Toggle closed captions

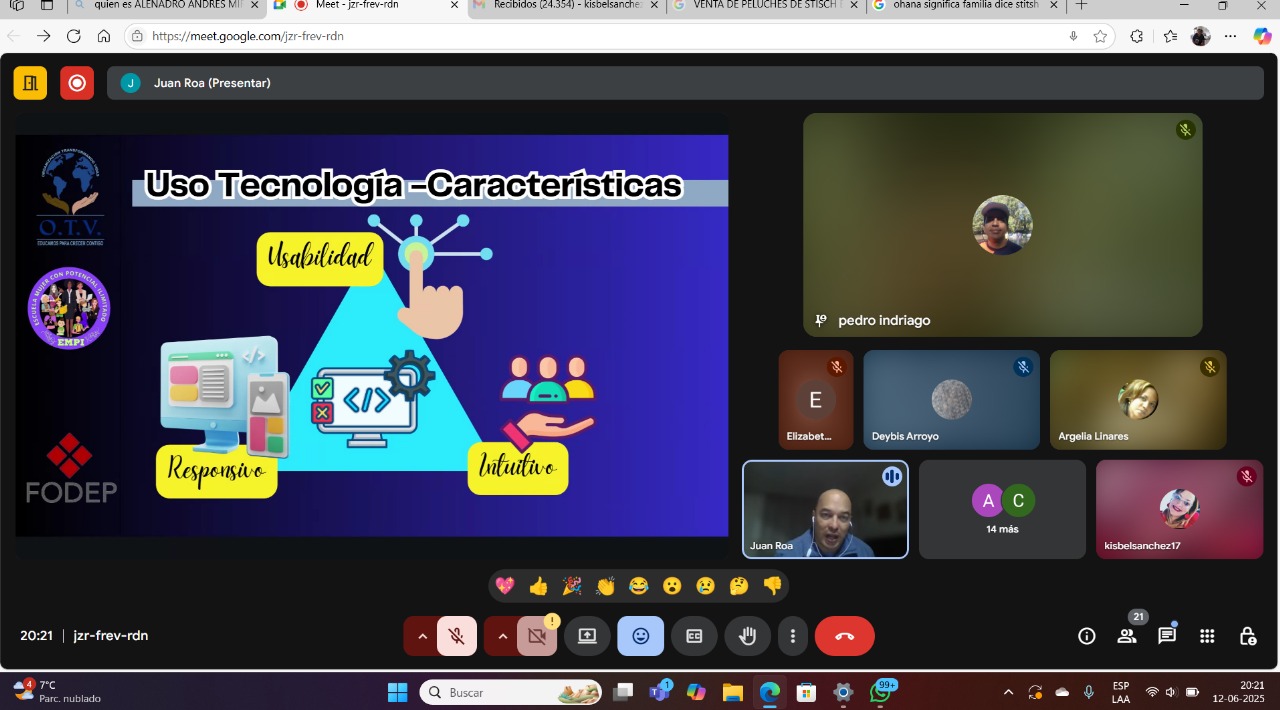click(694, 636)
